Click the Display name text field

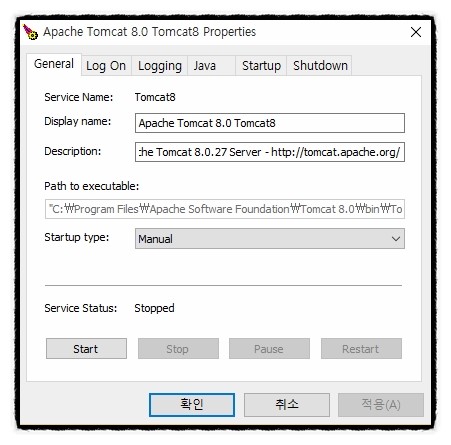[270, 123]
